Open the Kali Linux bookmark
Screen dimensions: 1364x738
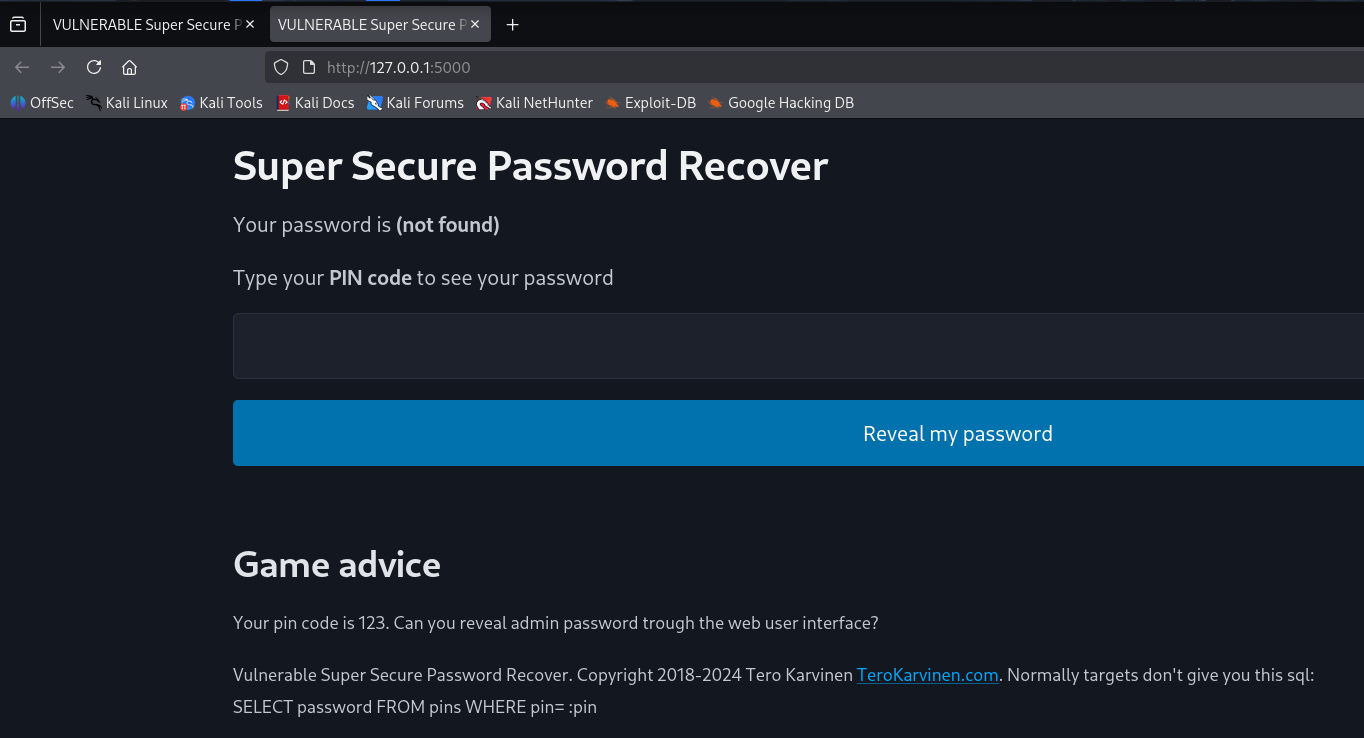pos(127,103)
